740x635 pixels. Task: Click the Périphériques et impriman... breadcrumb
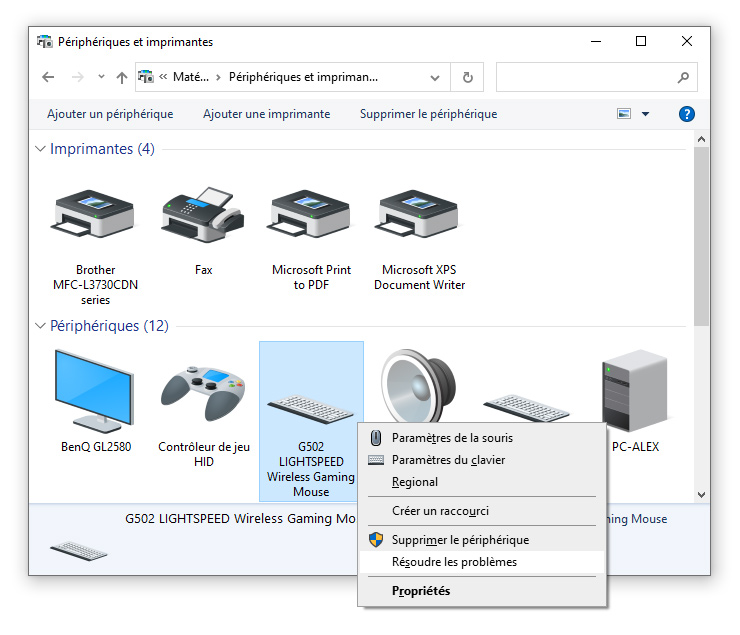[303, 76]
